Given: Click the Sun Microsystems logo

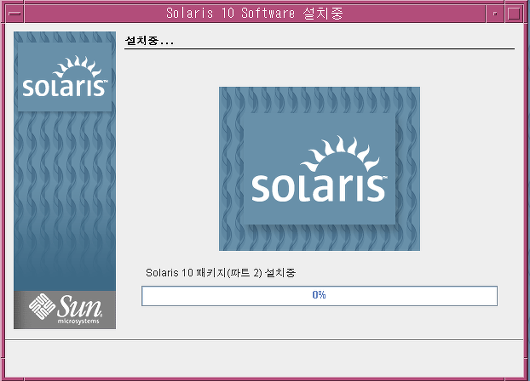Looking at the screenshot, I should pos(65,309).
